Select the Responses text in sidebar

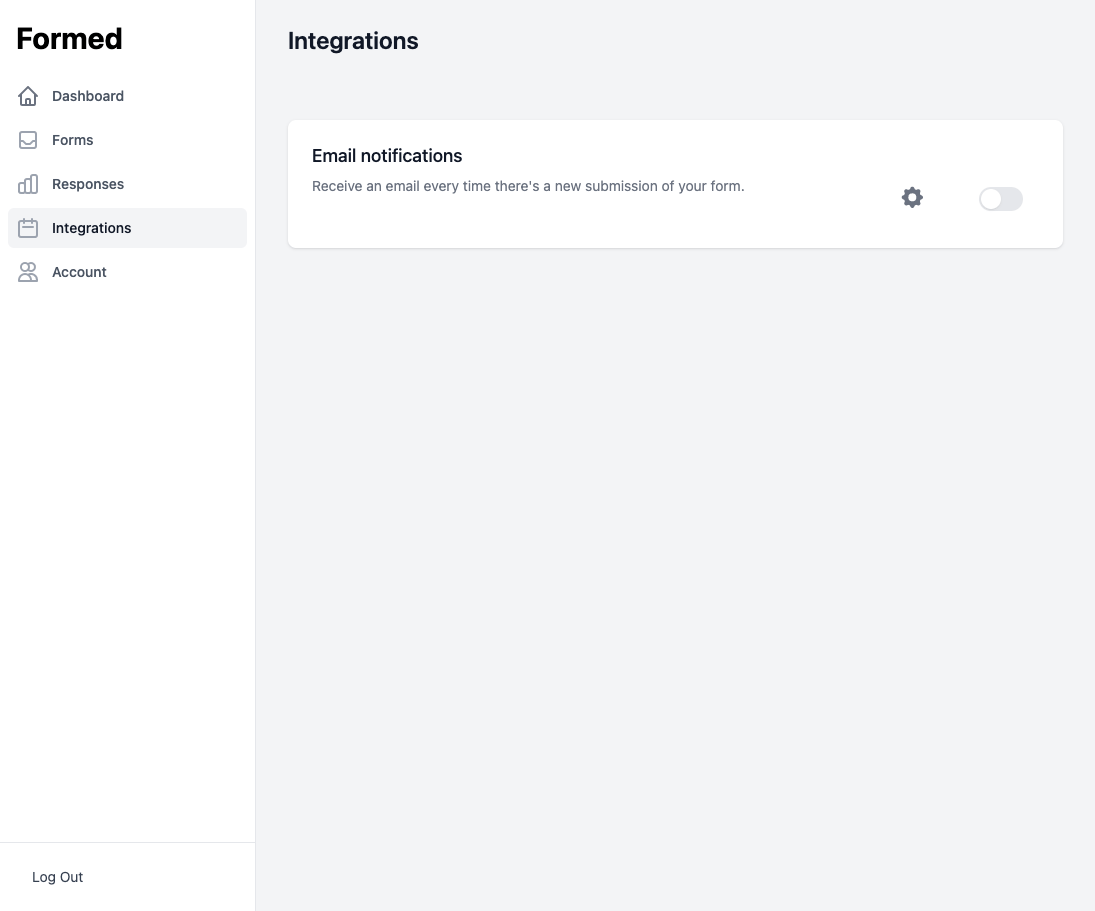pyautogui.click(x=88, y=184)
